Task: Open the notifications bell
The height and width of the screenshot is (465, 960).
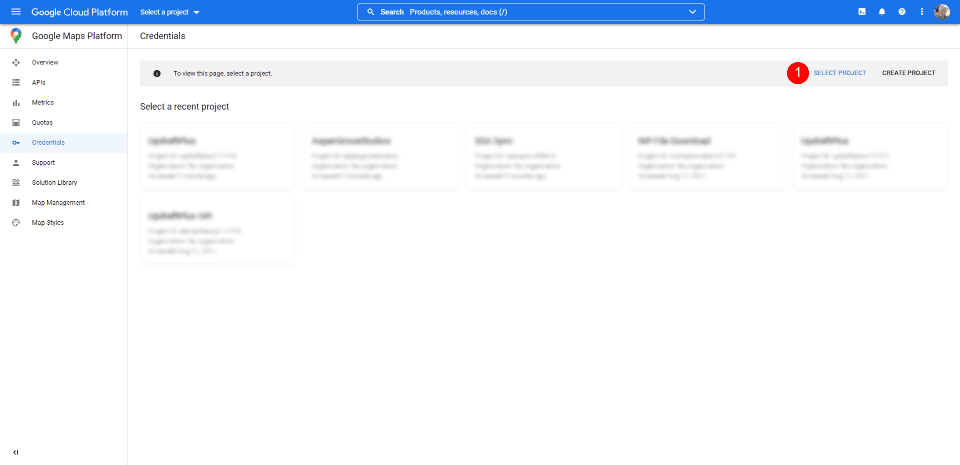Action: (882, 12)
